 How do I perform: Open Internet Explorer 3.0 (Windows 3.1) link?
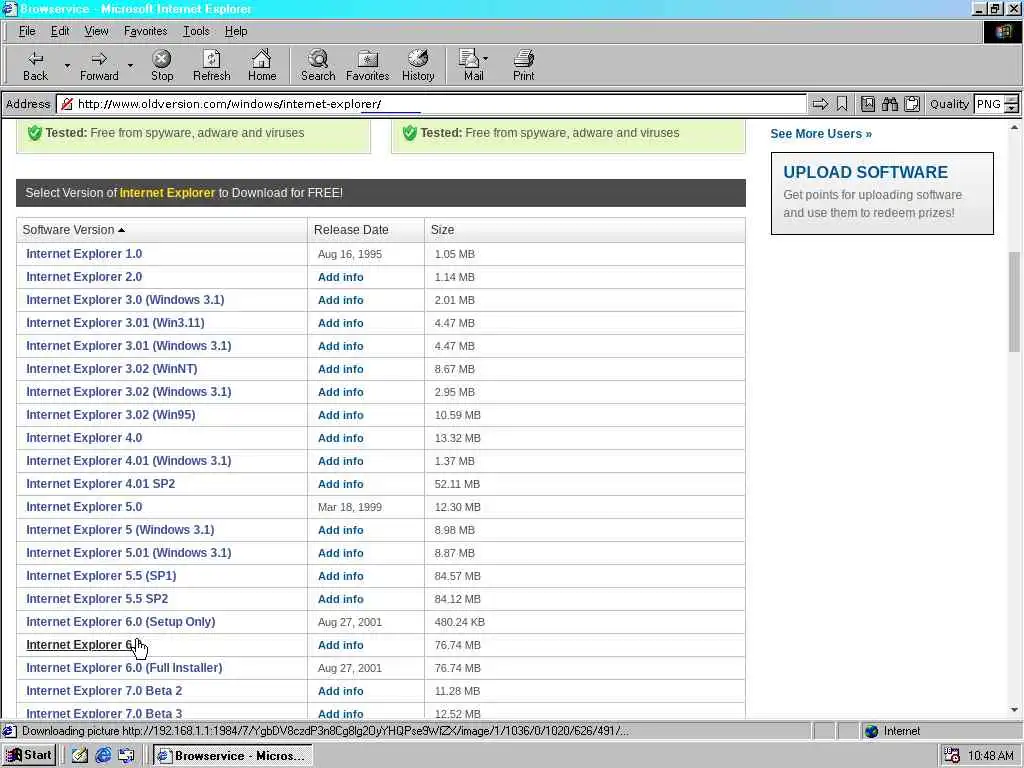coord(125,300)
